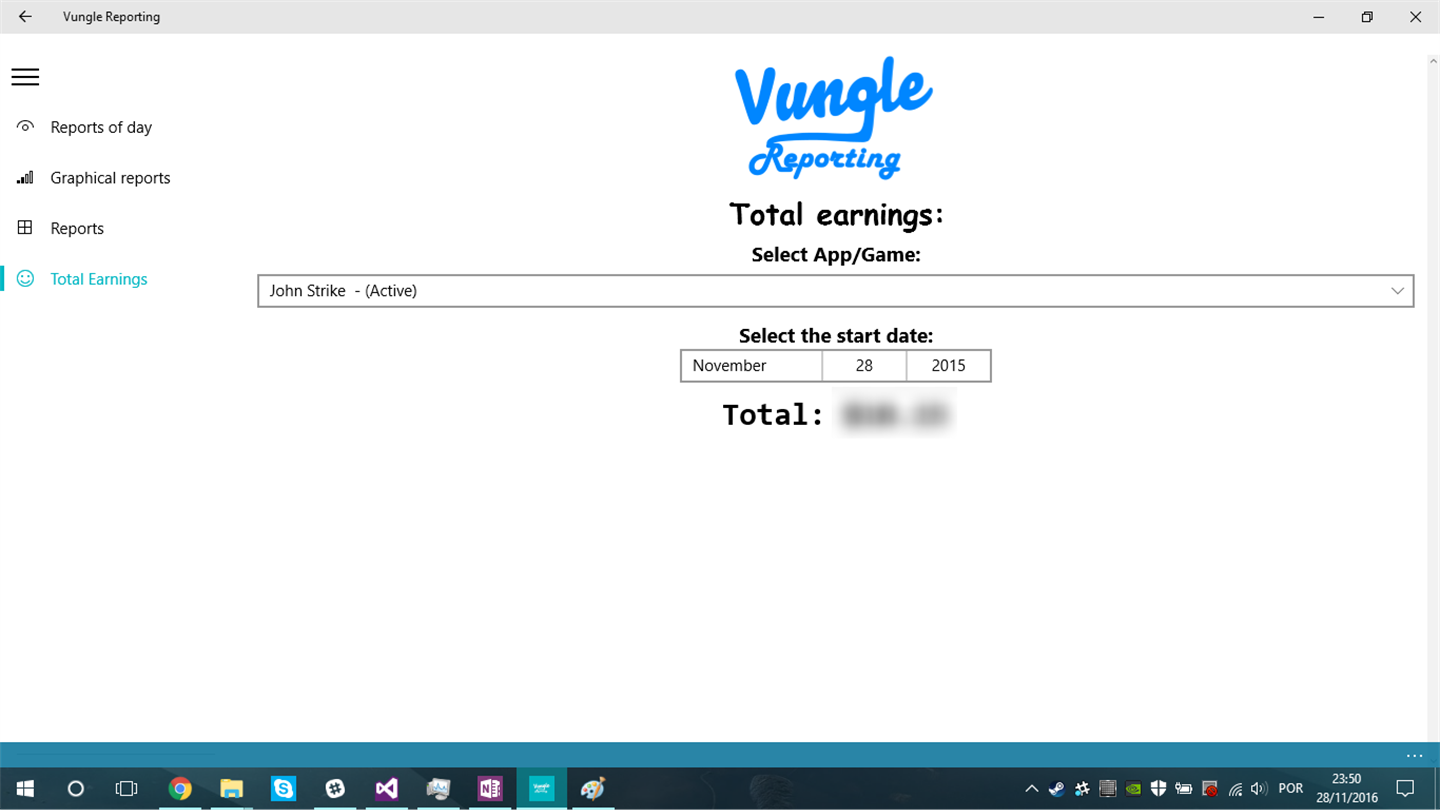The height and width of the screenshot is (810, 1440).
Task: Open the Paint palette taskbar app
Action: click(x=593, y=789)
